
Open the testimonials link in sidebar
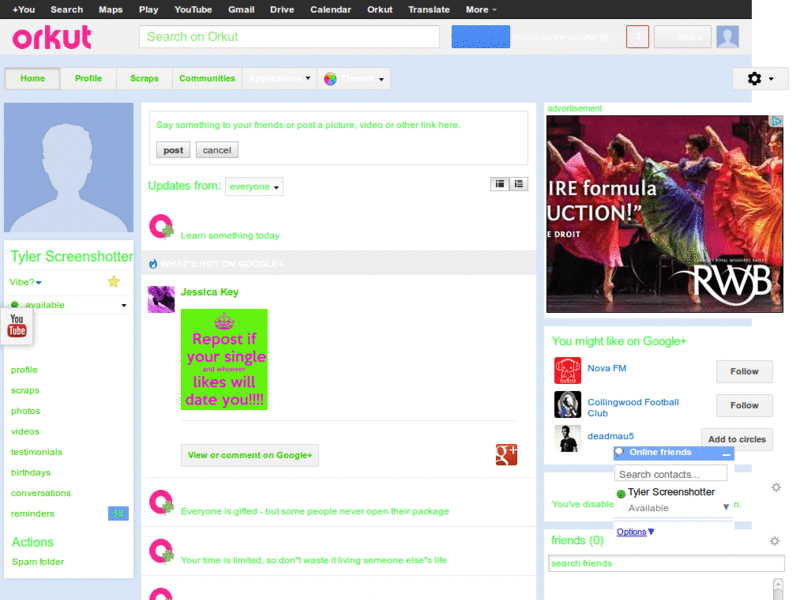click(37, 452)
